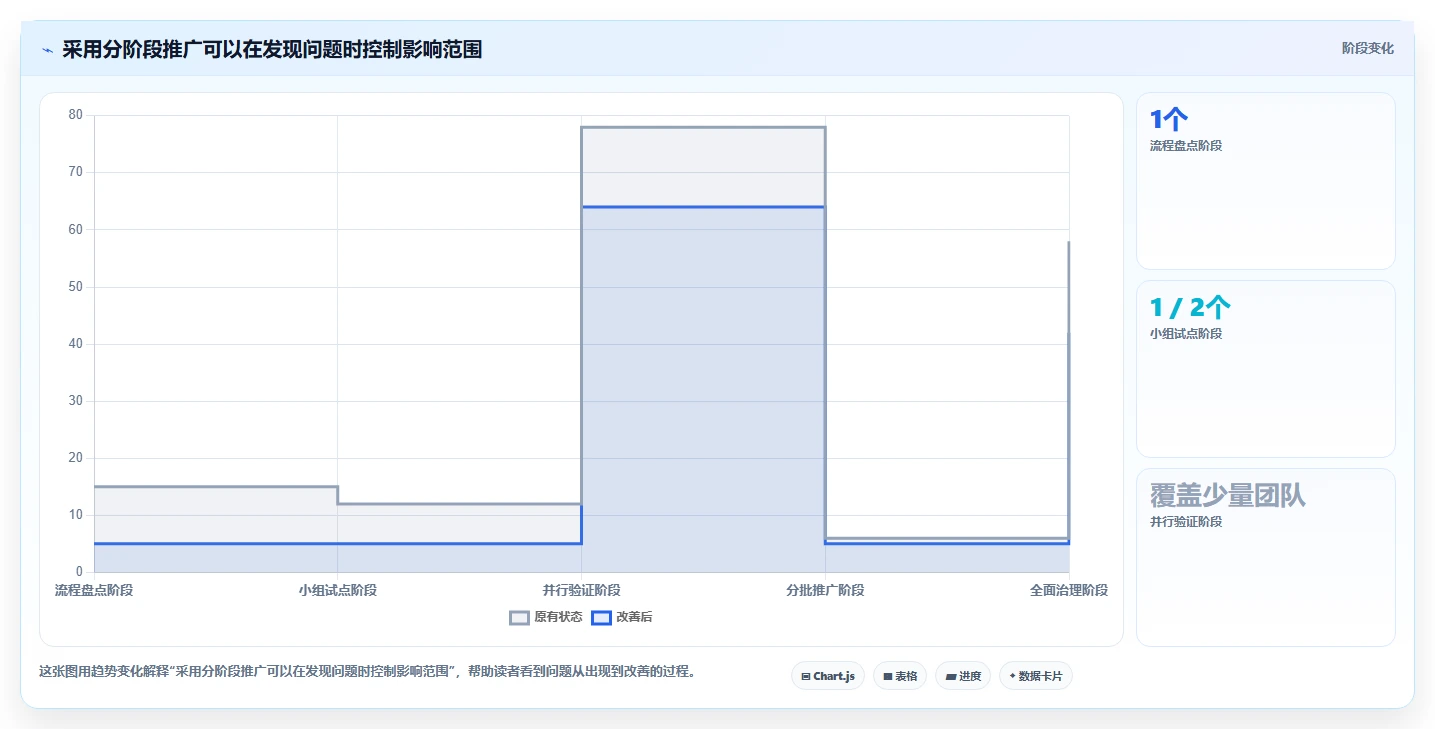Click the 覆盖少量团队 card heading
Image resolution: width=1435 pixels, height=729 pixels.
(x=1228, y=495)
